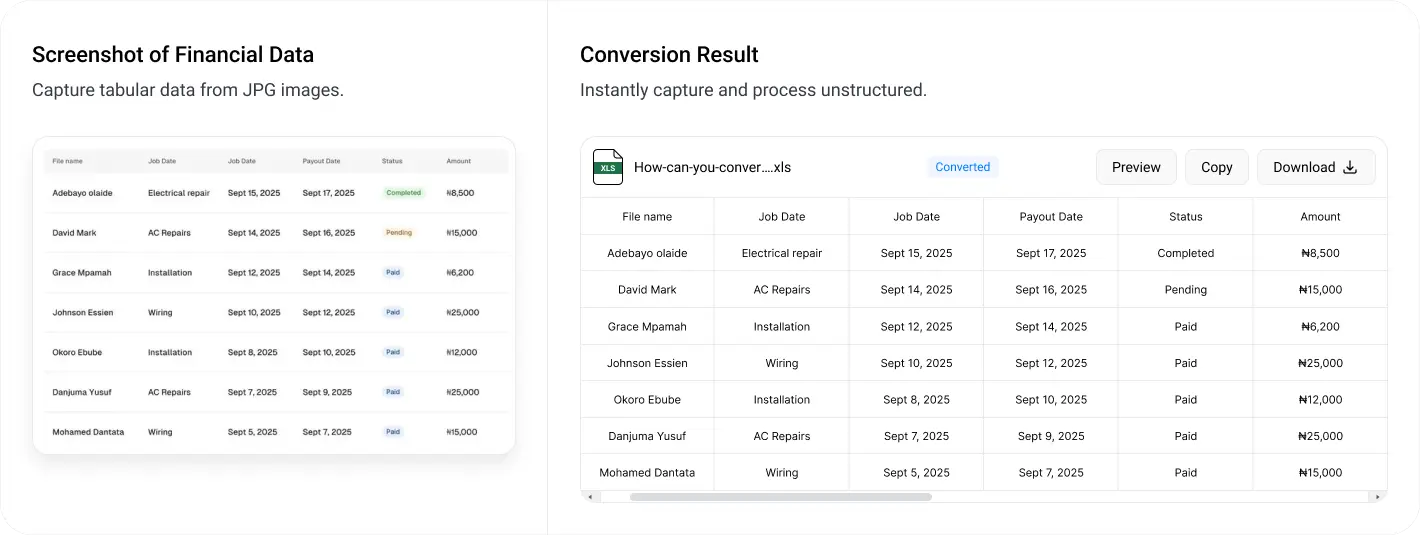
Task: Click the Completed badge in screenshot preview
Action: click(403, 192)
